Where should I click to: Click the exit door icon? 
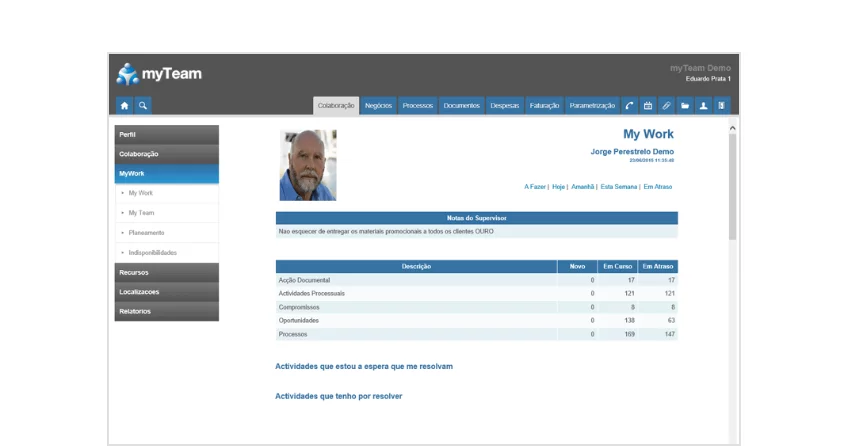722,105
